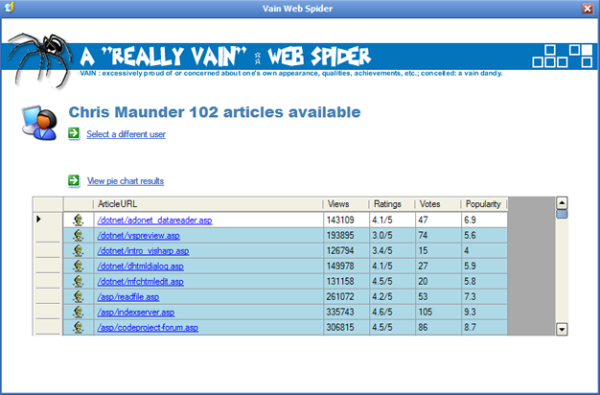Sort by the Views column header

346,204
